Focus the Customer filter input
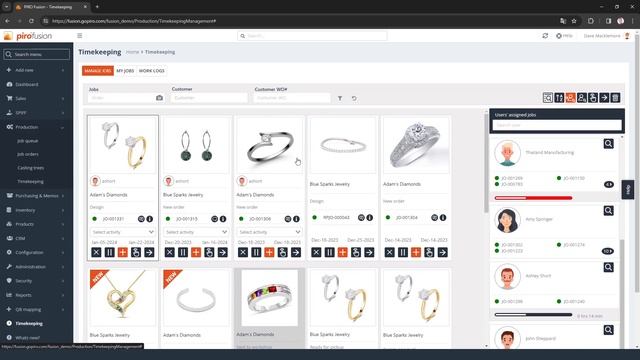The height and width of the screenshot is (360, 640). pos(209,98)
